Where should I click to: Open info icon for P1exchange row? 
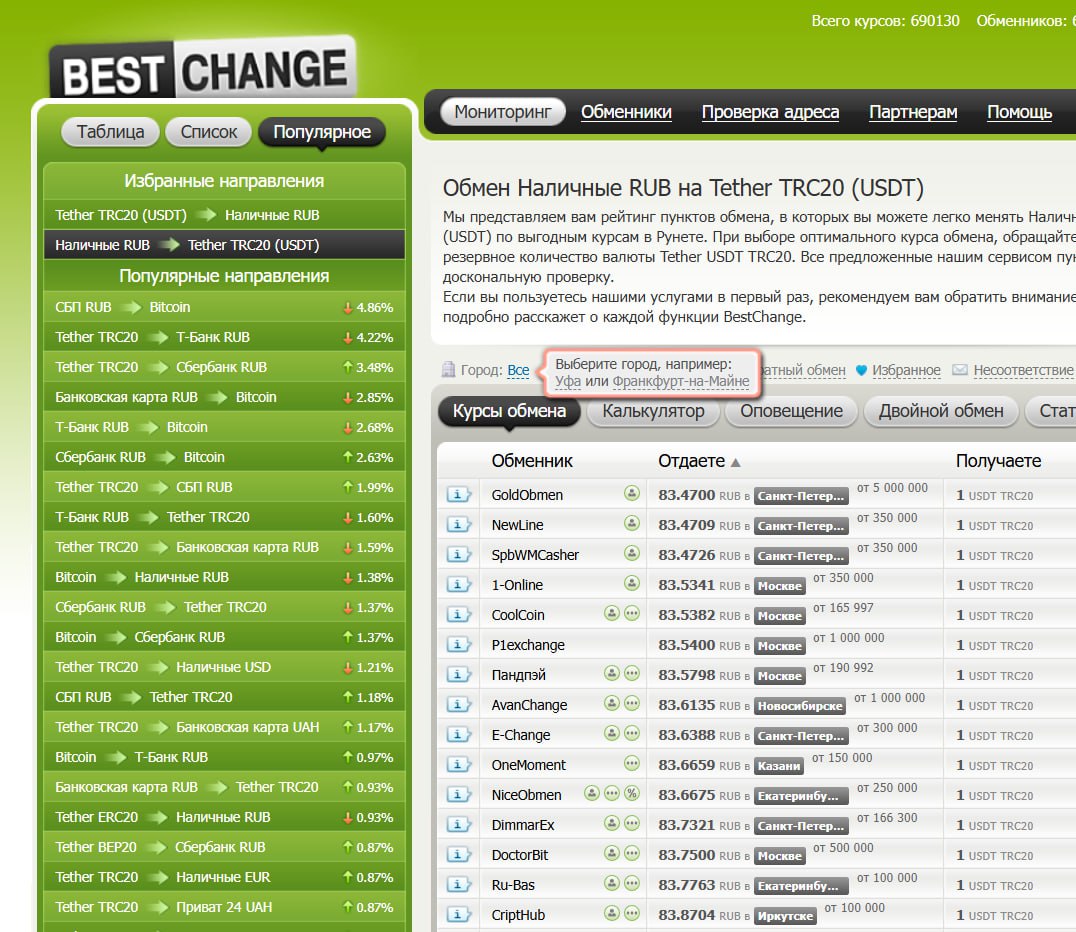tap(458, 644)
